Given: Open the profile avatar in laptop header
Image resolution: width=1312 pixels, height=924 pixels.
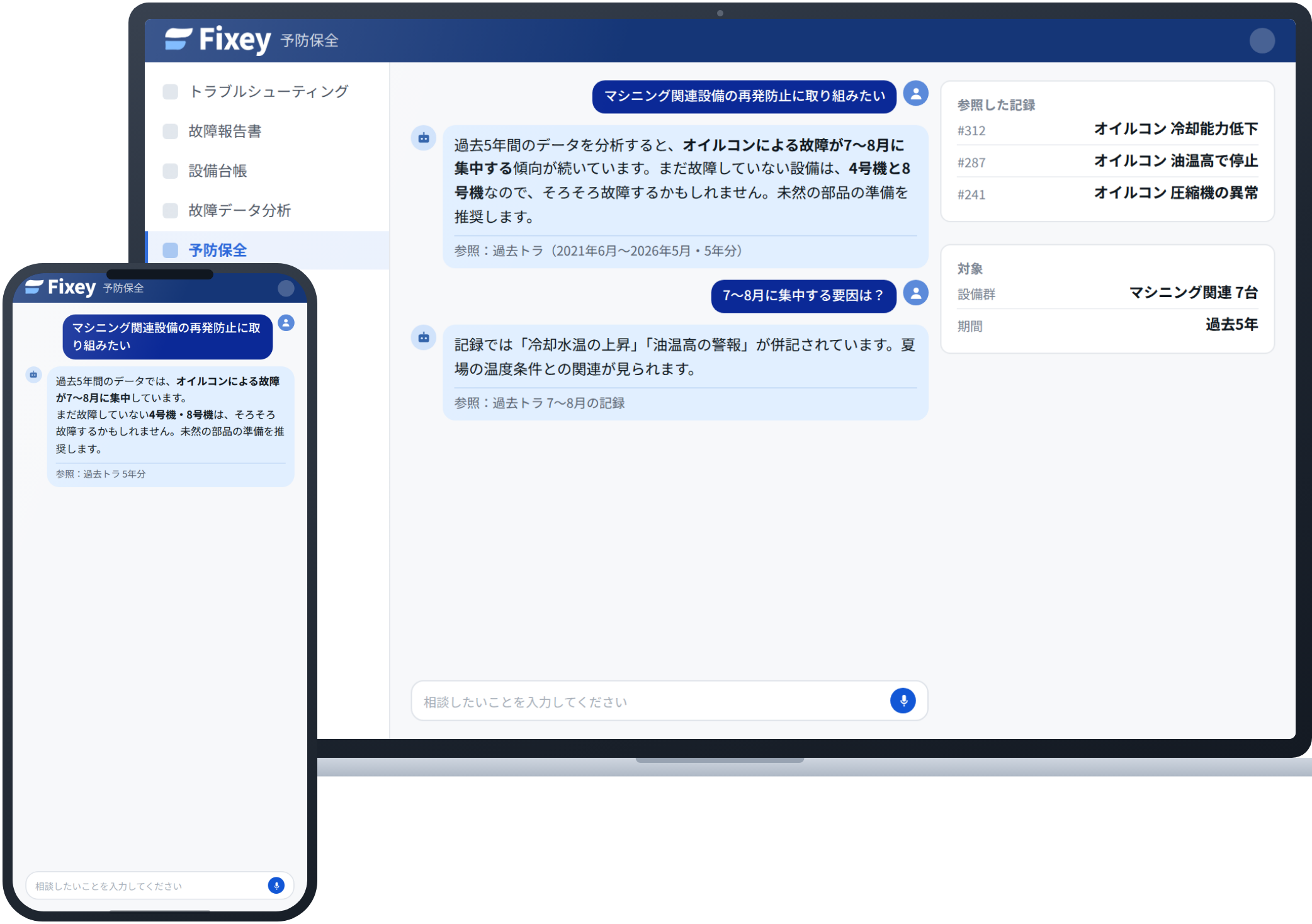Looking at the screenshot, I should pos(1262,41).
